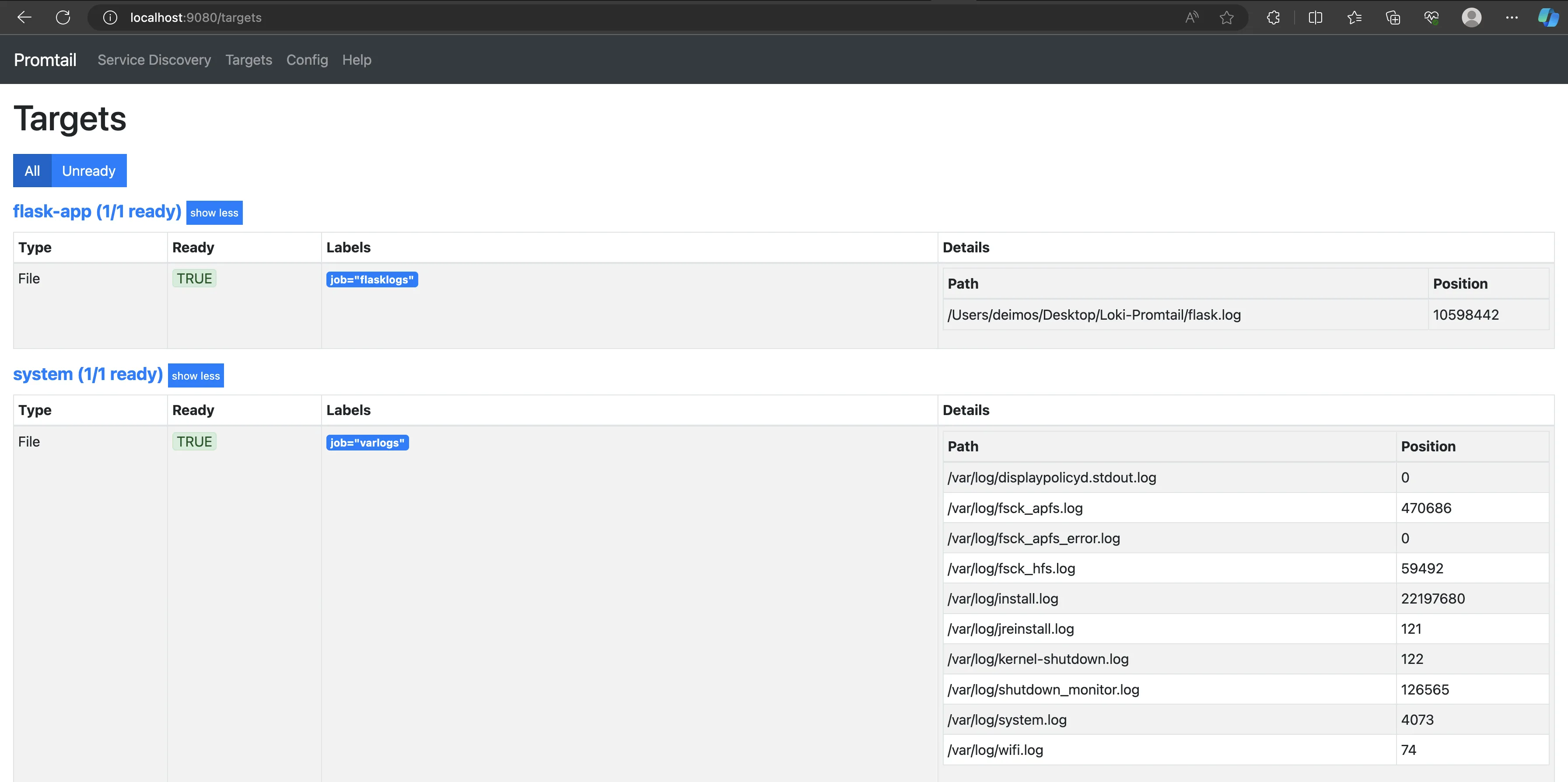
Task: Open Browser Essentials heartbeat icon
Action: pos(1431,17)
